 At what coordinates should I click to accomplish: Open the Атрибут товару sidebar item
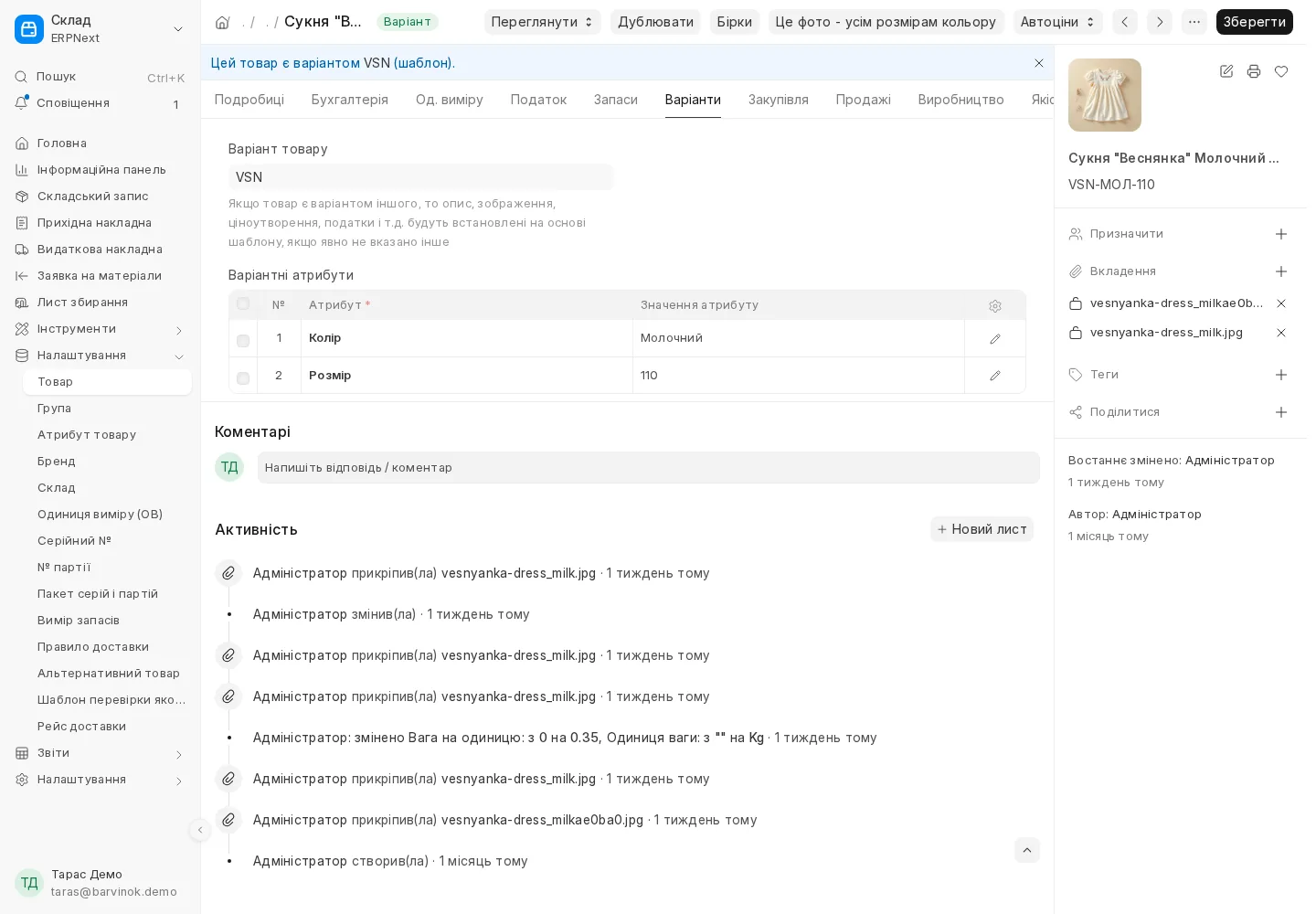[107, 435]
